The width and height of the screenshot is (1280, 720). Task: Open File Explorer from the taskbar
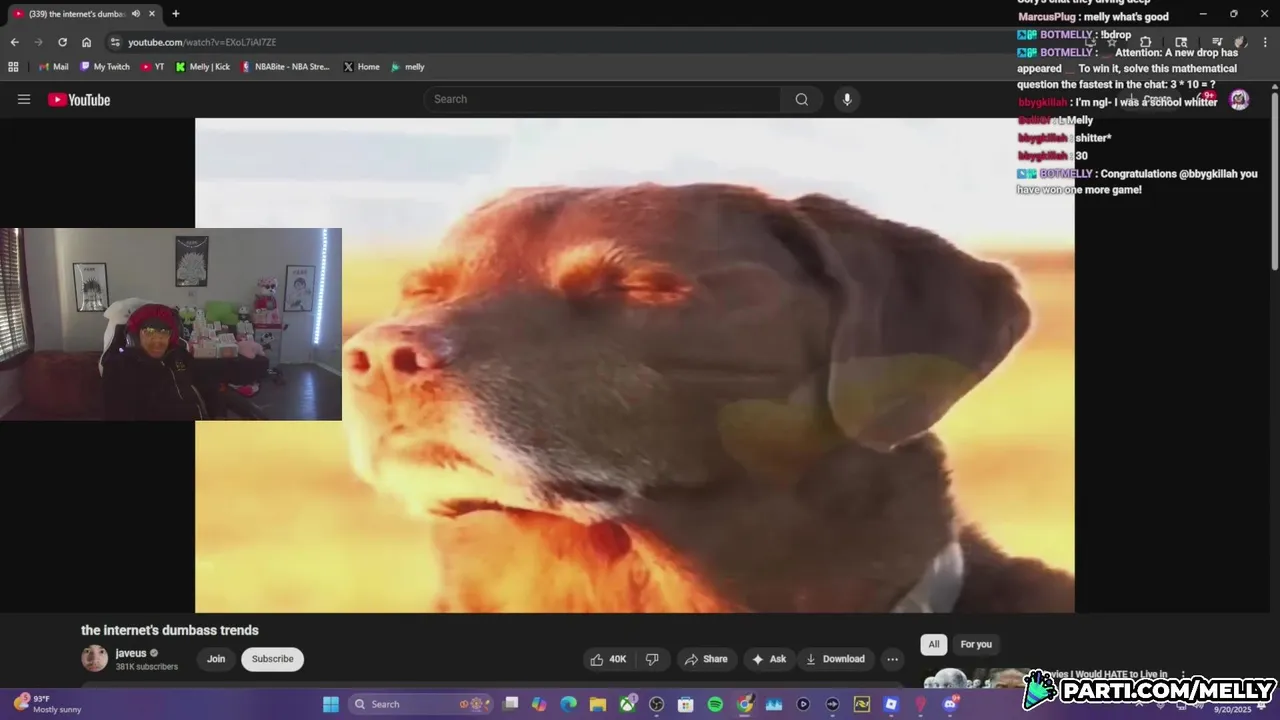[598, 704]
